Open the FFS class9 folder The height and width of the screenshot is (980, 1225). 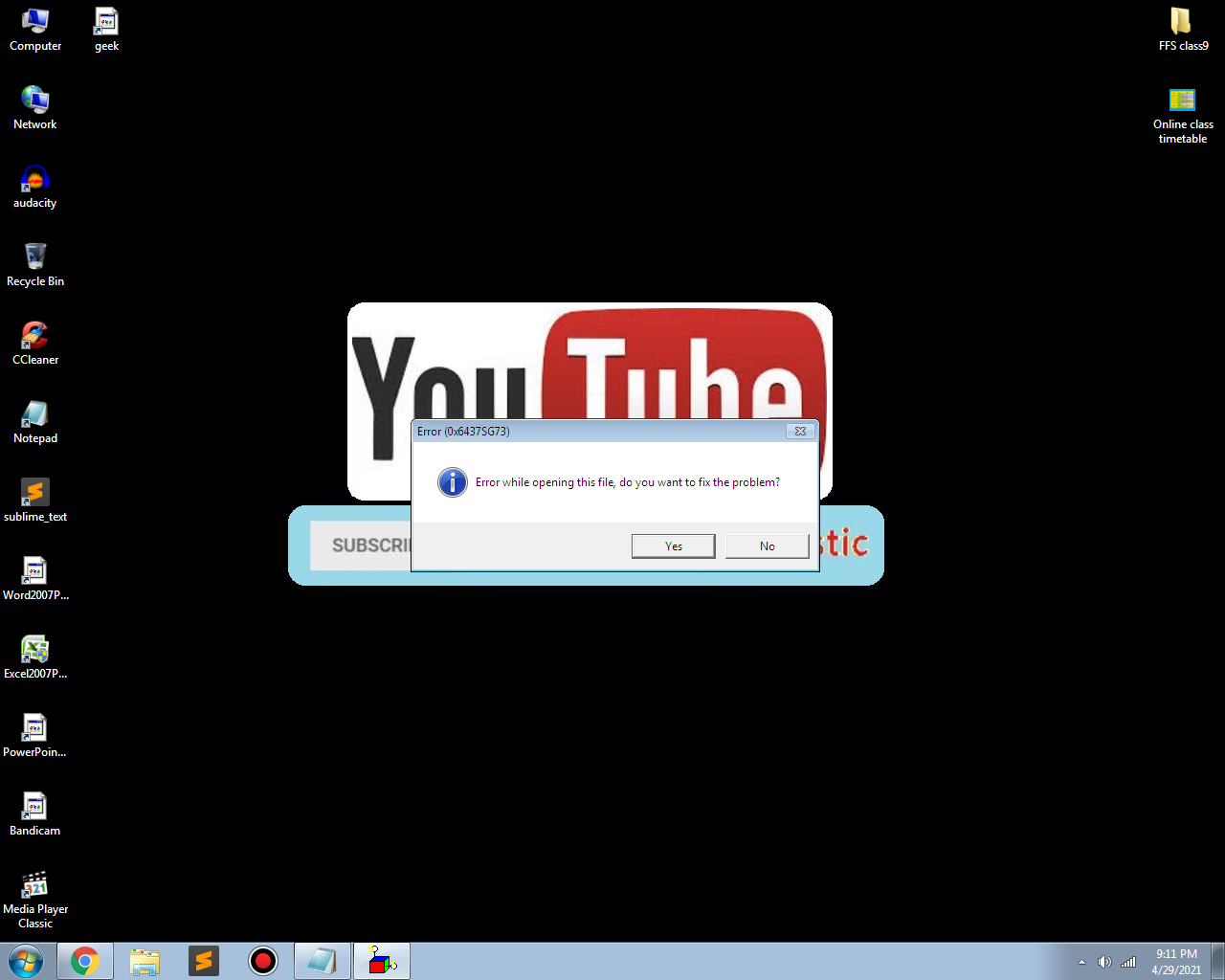click(1183, 29)
